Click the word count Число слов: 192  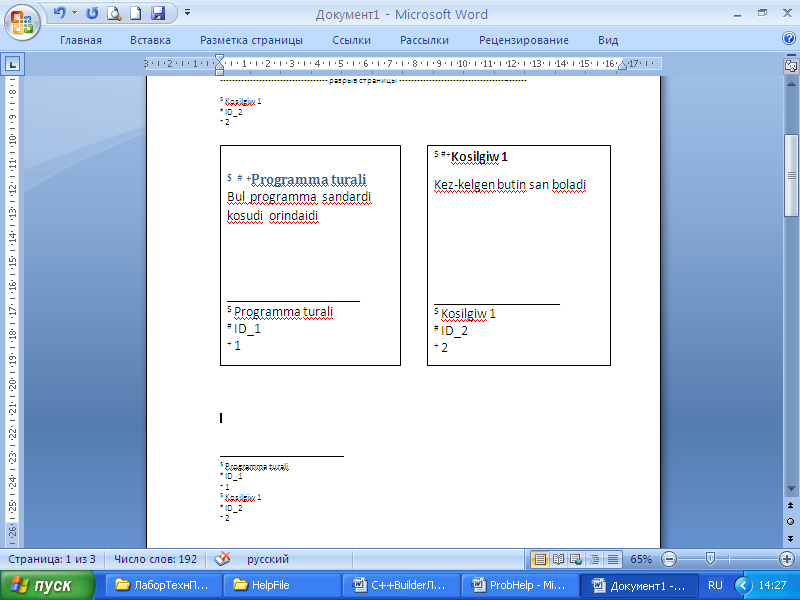[155, 559]
